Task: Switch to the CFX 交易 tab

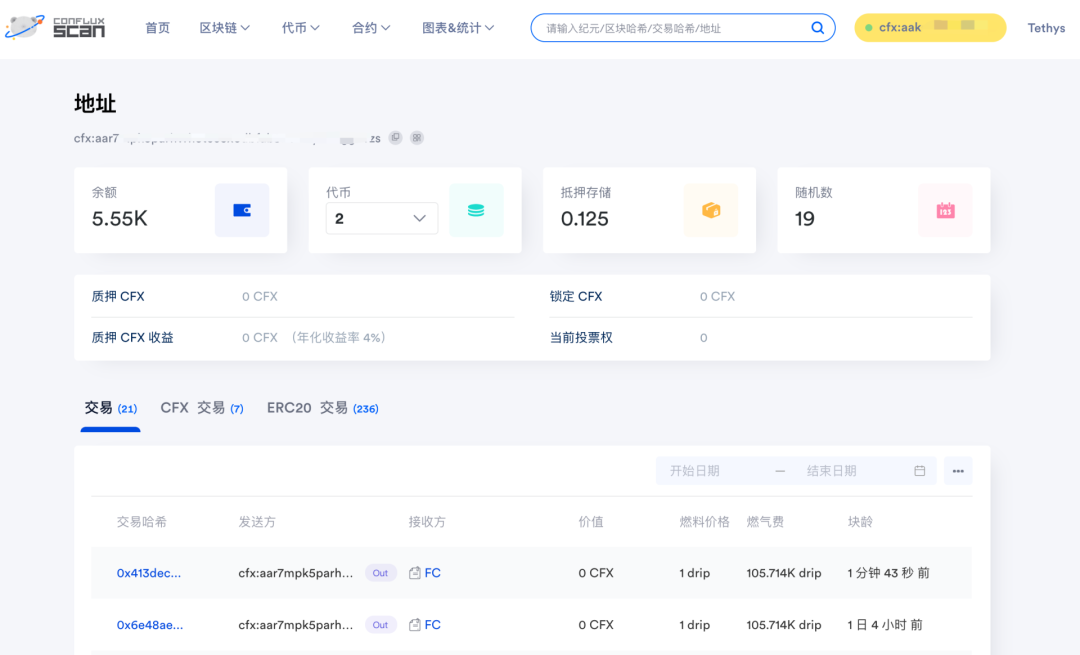Action: pyautogui.click(x=201, y=408)
